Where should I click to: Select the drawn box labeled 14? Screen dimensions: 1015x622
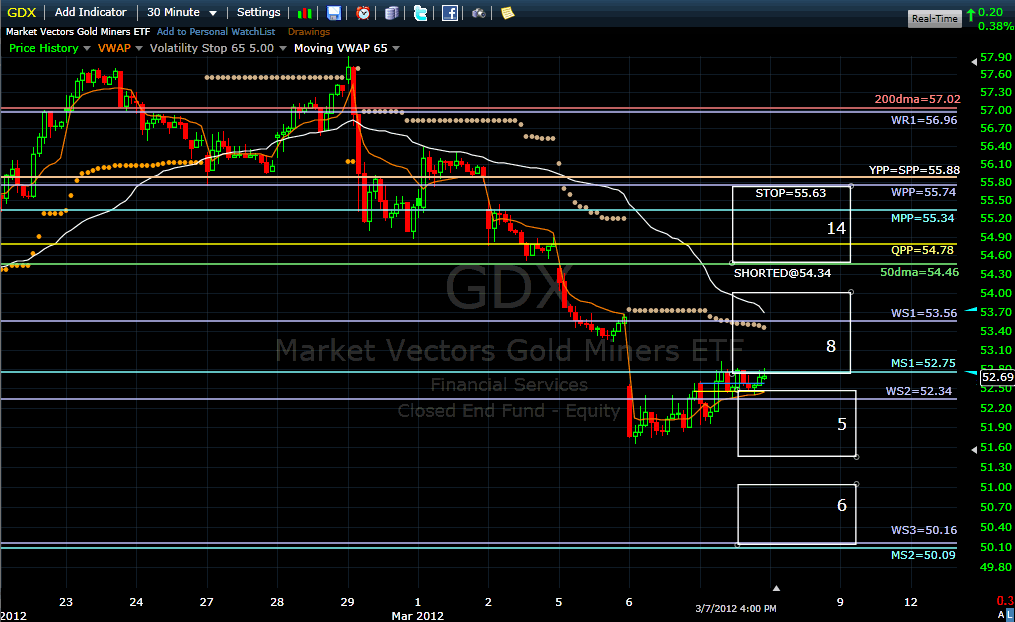pyautogui.click(x=791, y=224)
